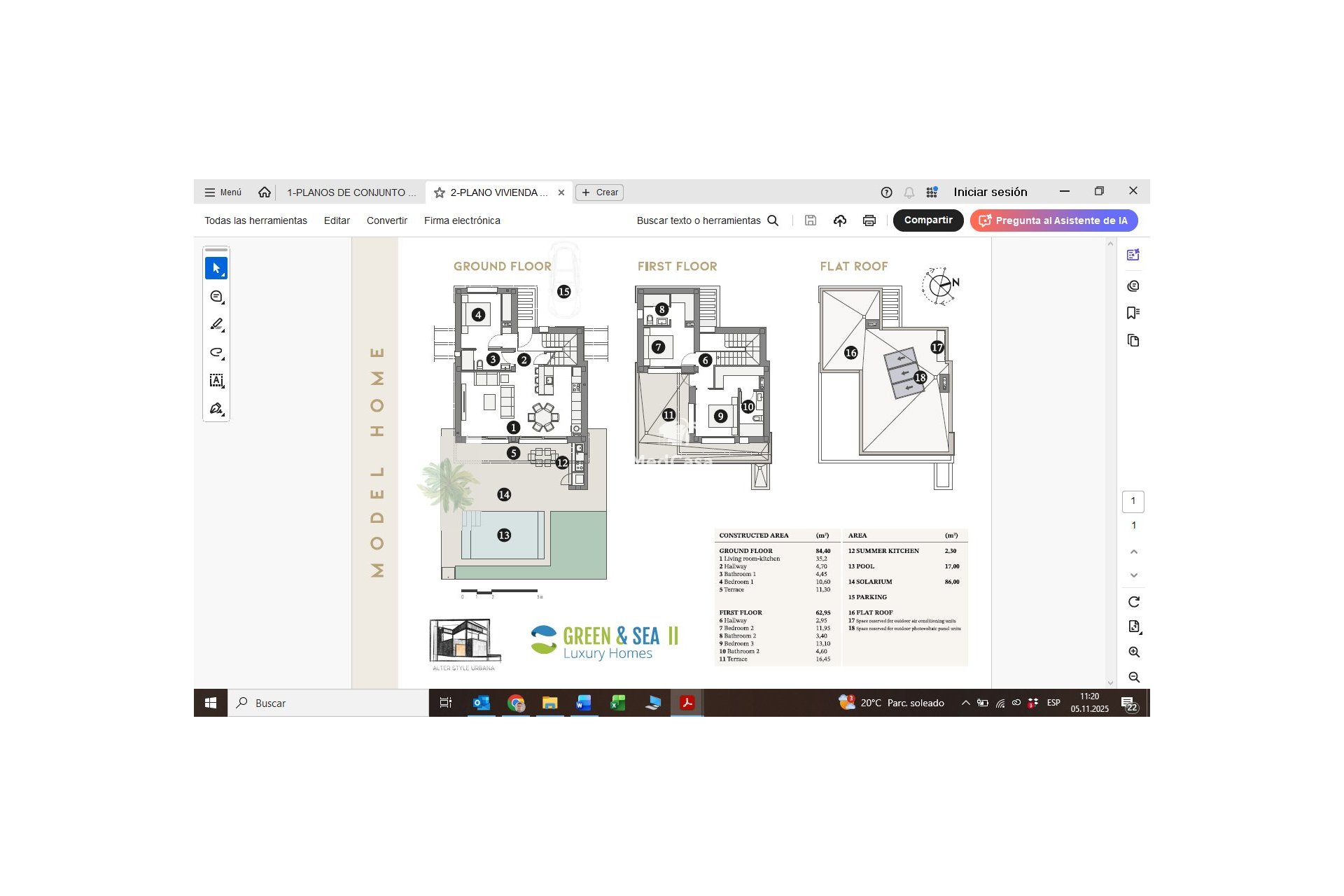Click the sign/fill pen tool
The image size is (1344, 896).
216,408
